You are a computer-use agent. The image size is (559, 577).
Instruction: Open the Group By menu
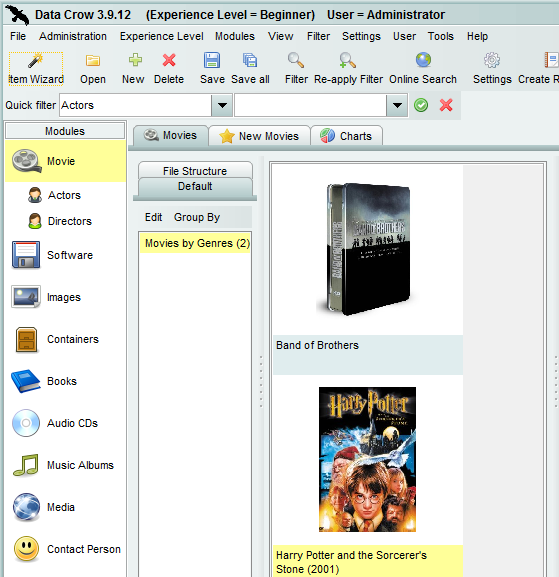[x=197, y=217]
